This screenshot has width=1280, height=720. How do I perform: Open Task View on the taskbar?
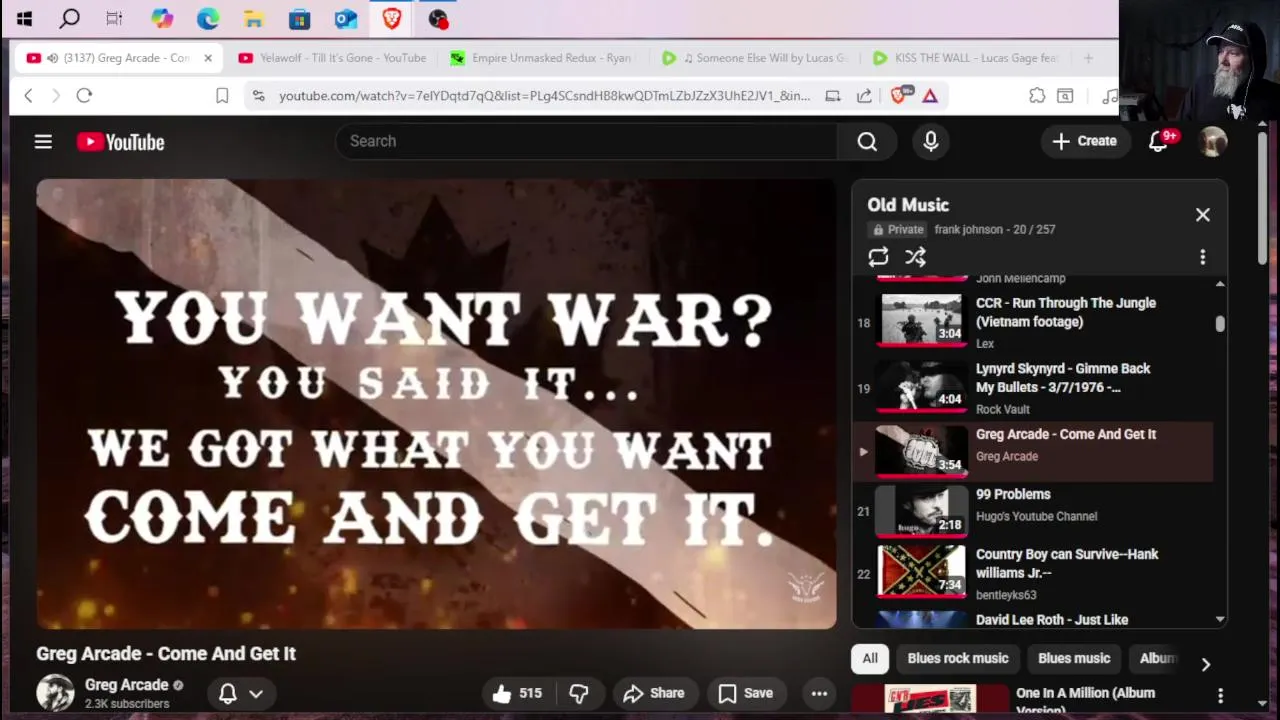click(114, 18)
